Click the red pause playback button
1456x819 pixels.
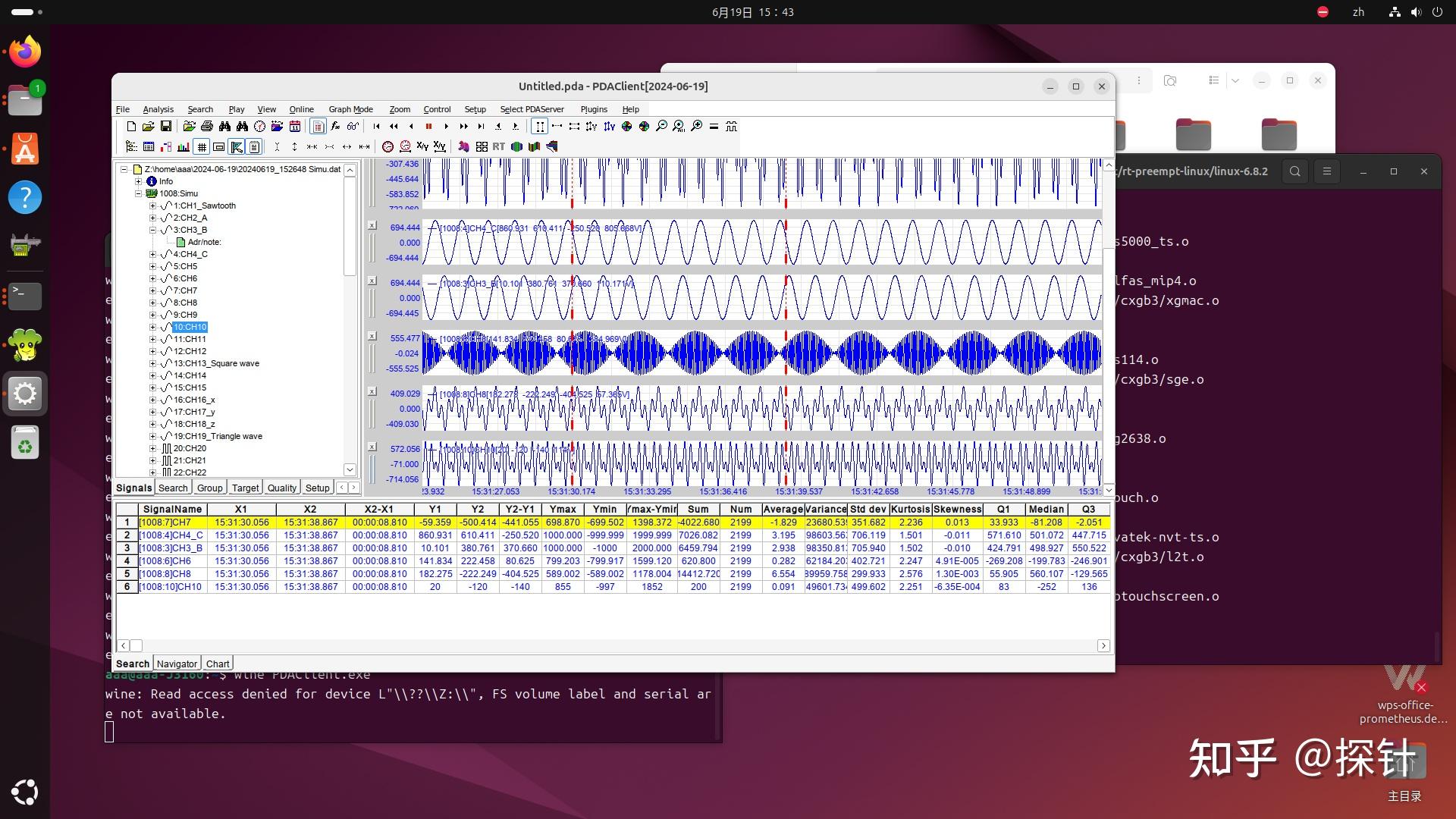point(428,127)
